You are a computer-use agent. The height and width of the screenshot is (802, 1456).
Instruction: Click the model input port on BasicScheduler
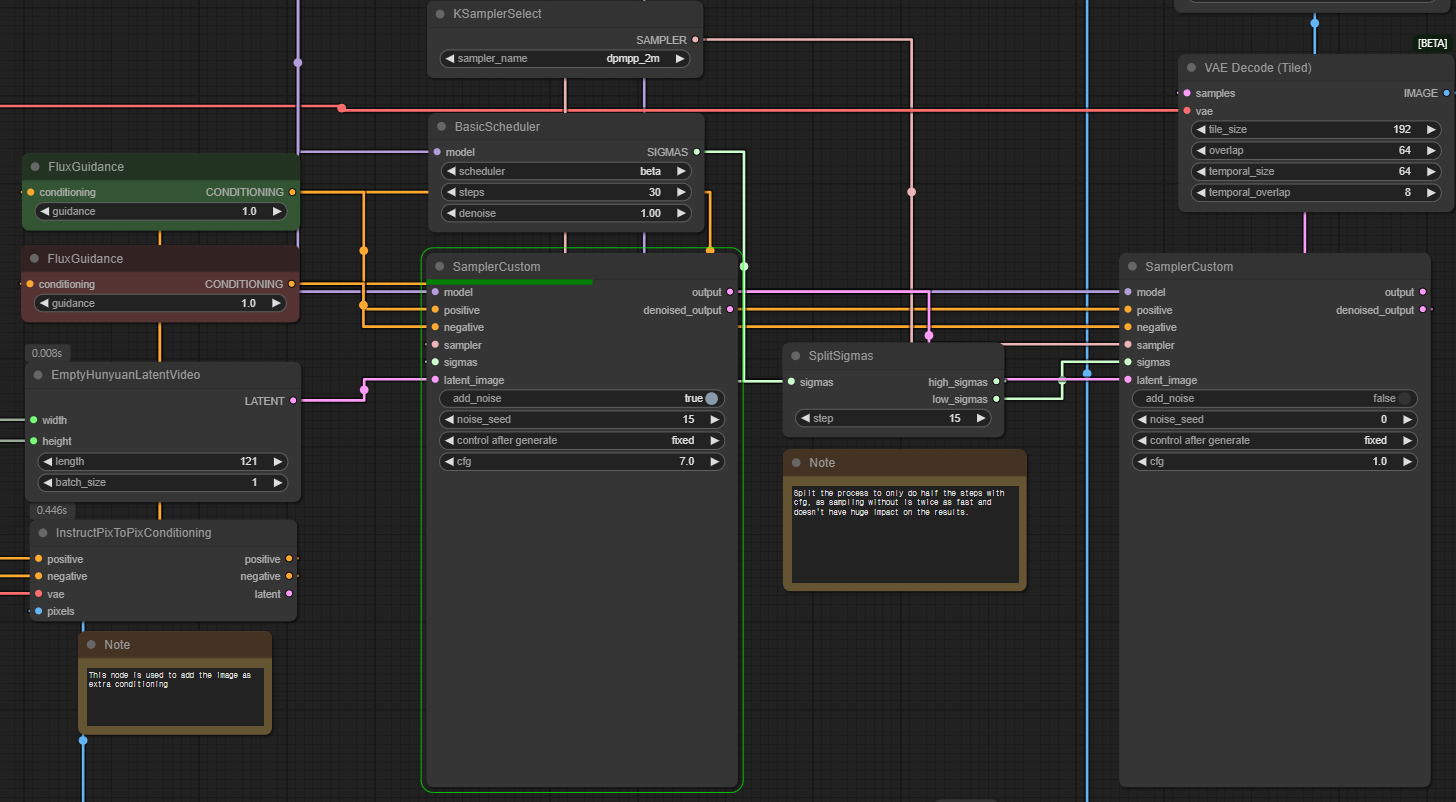click(x=436, y=152)
